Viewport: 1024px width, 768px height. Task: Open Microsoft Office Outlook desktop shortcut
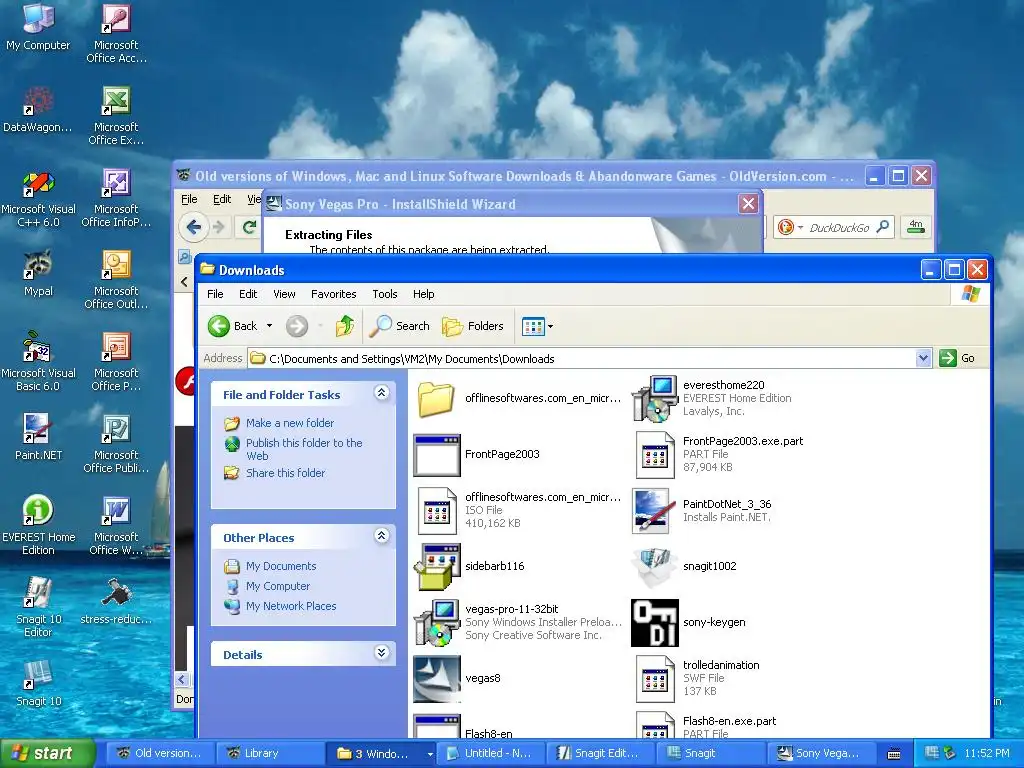[116, 280]
